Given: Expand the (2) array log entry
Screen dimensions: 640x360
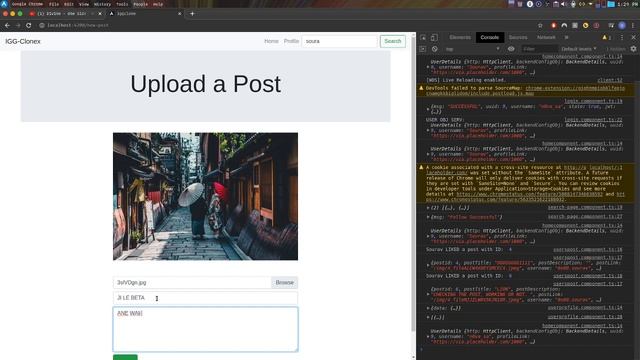Looking at the screenshot, I should 428,208.
